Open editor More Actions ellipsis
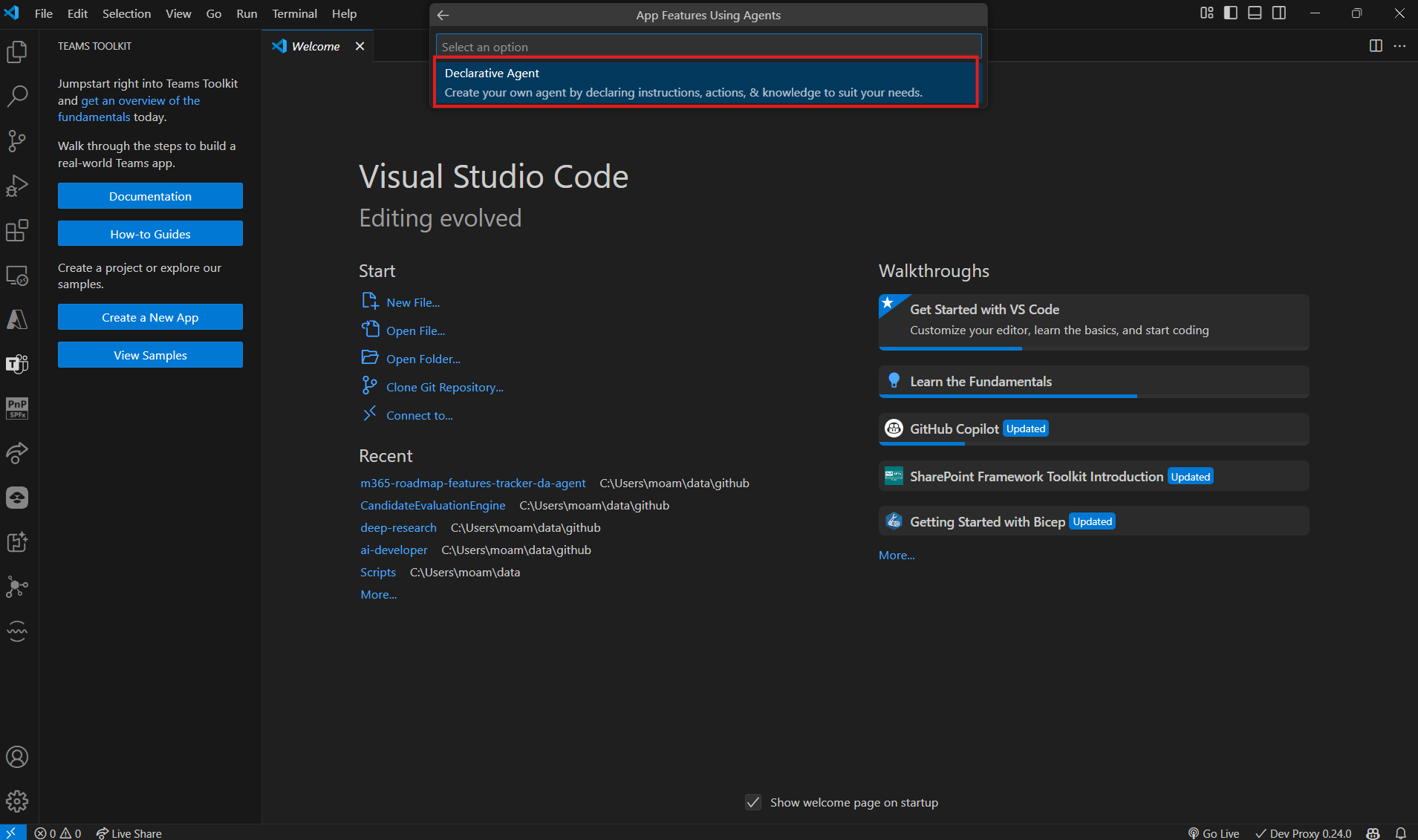 click(x=1399, y=46)
